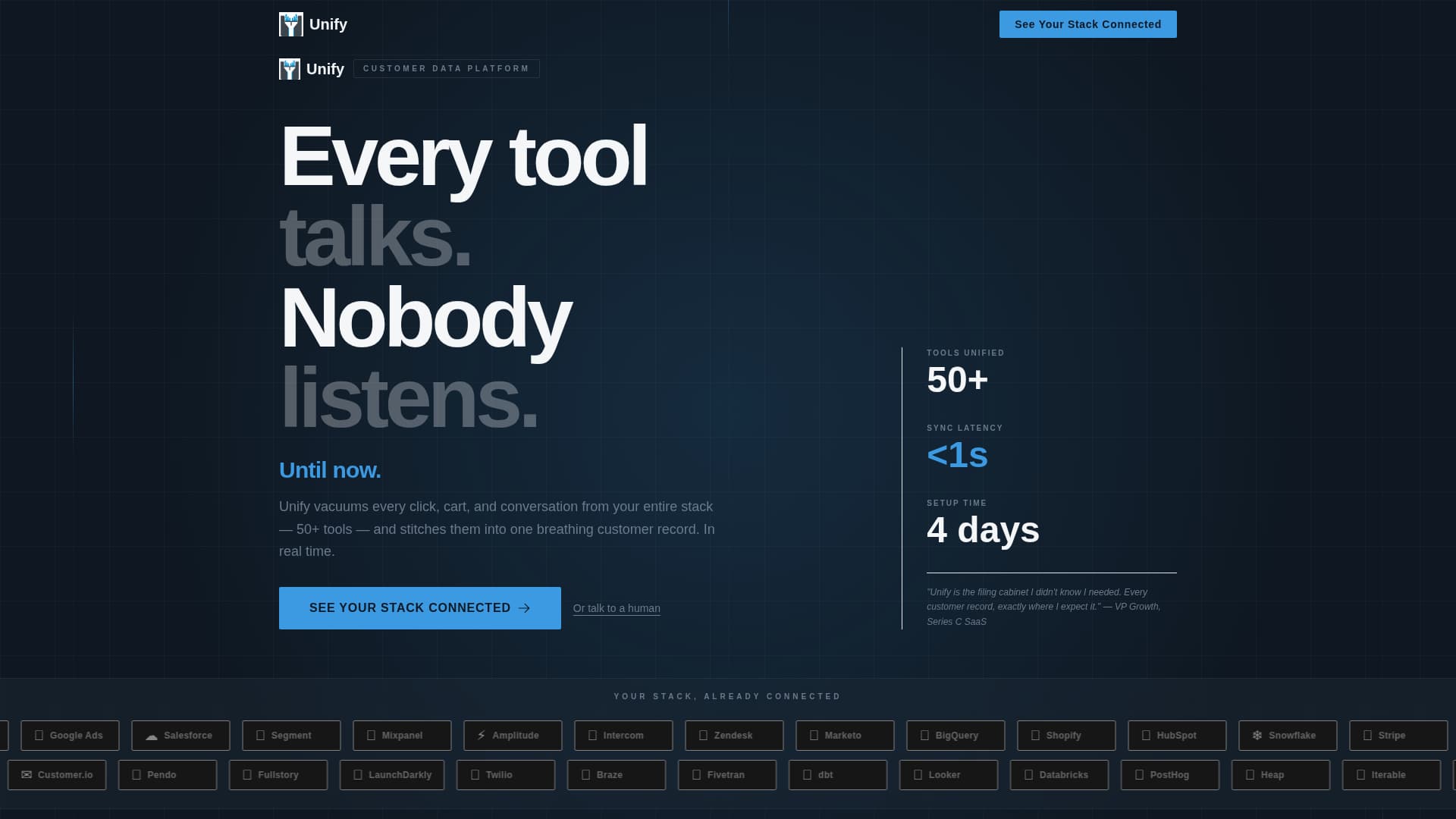This screenshot has width=1456, height=819.
Task: Click the '<1s' sync latency value
Action: click(957, 454)
